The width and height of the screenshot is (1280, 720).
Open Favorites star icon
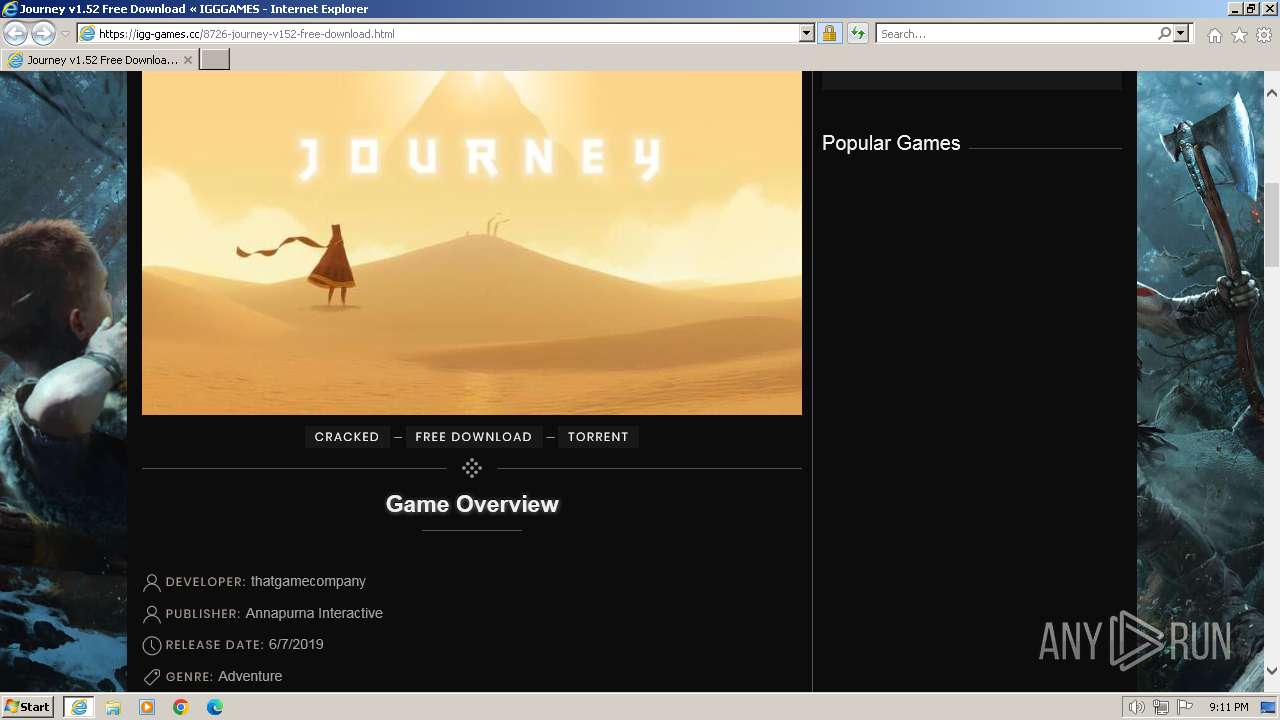tap(1239, 35)
